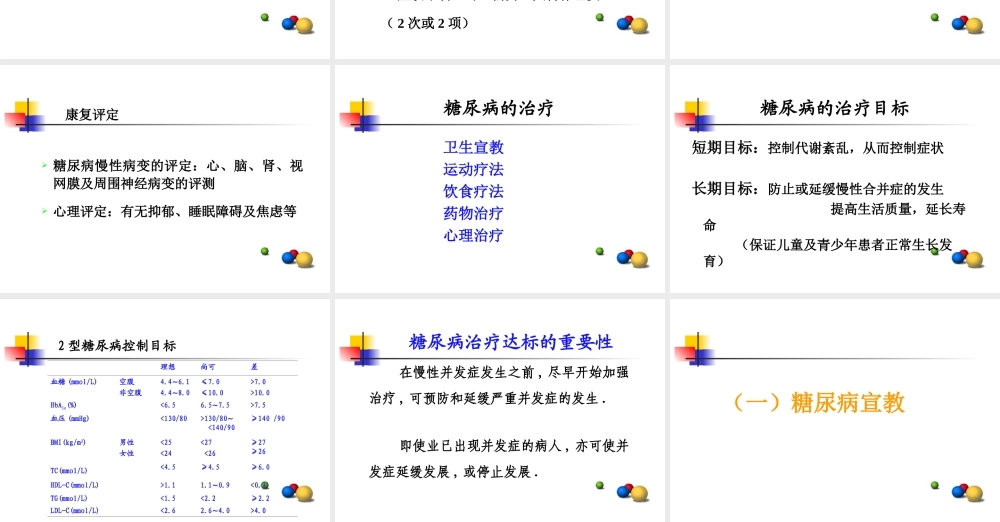Select the 血糖 (mmol/L) row label
Screen dimensions: 1000x522
click(73, 382)
